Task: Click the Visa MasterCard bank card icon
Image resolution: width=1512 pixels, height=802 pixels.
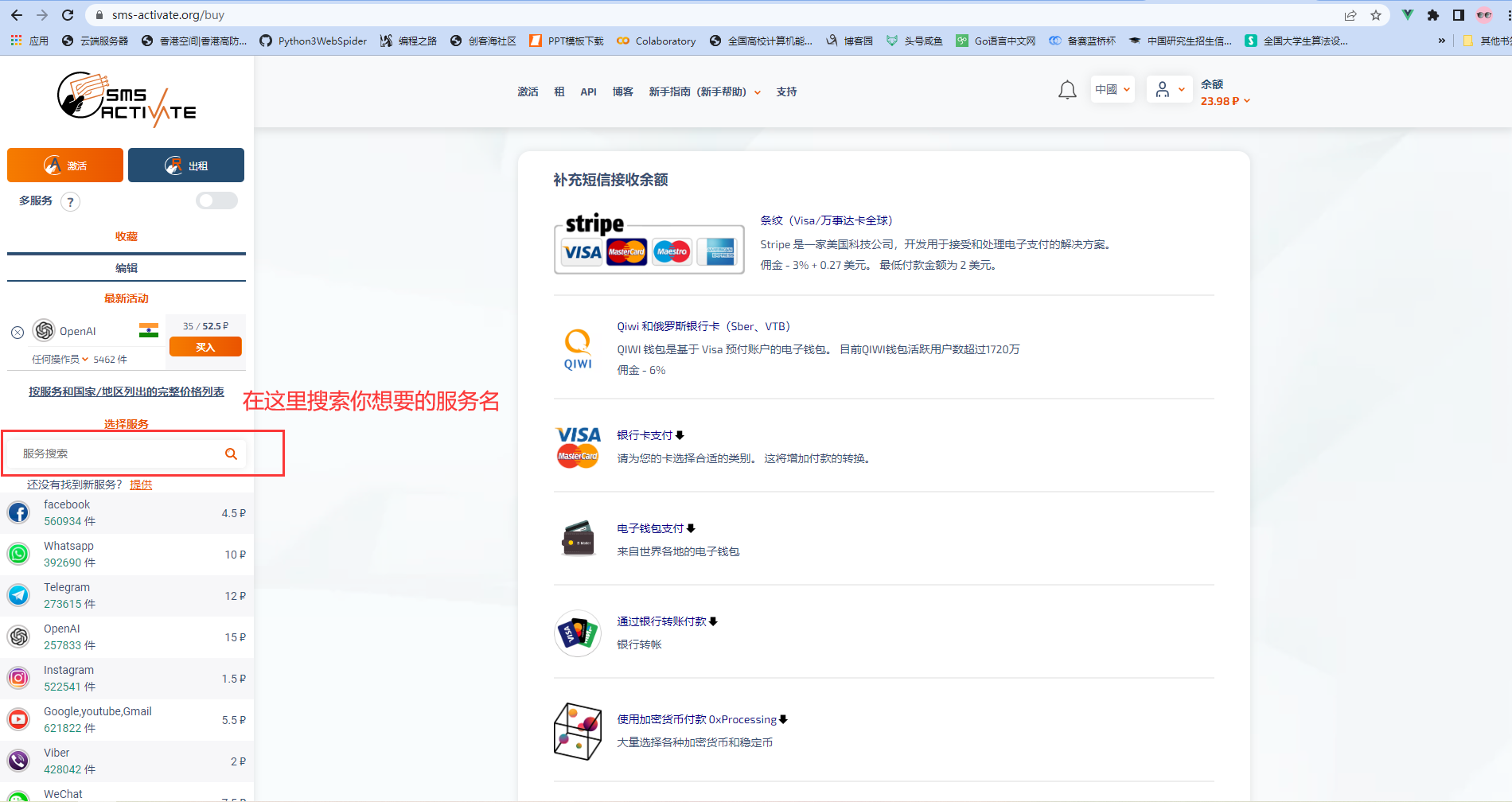Action: pos(578,447)
